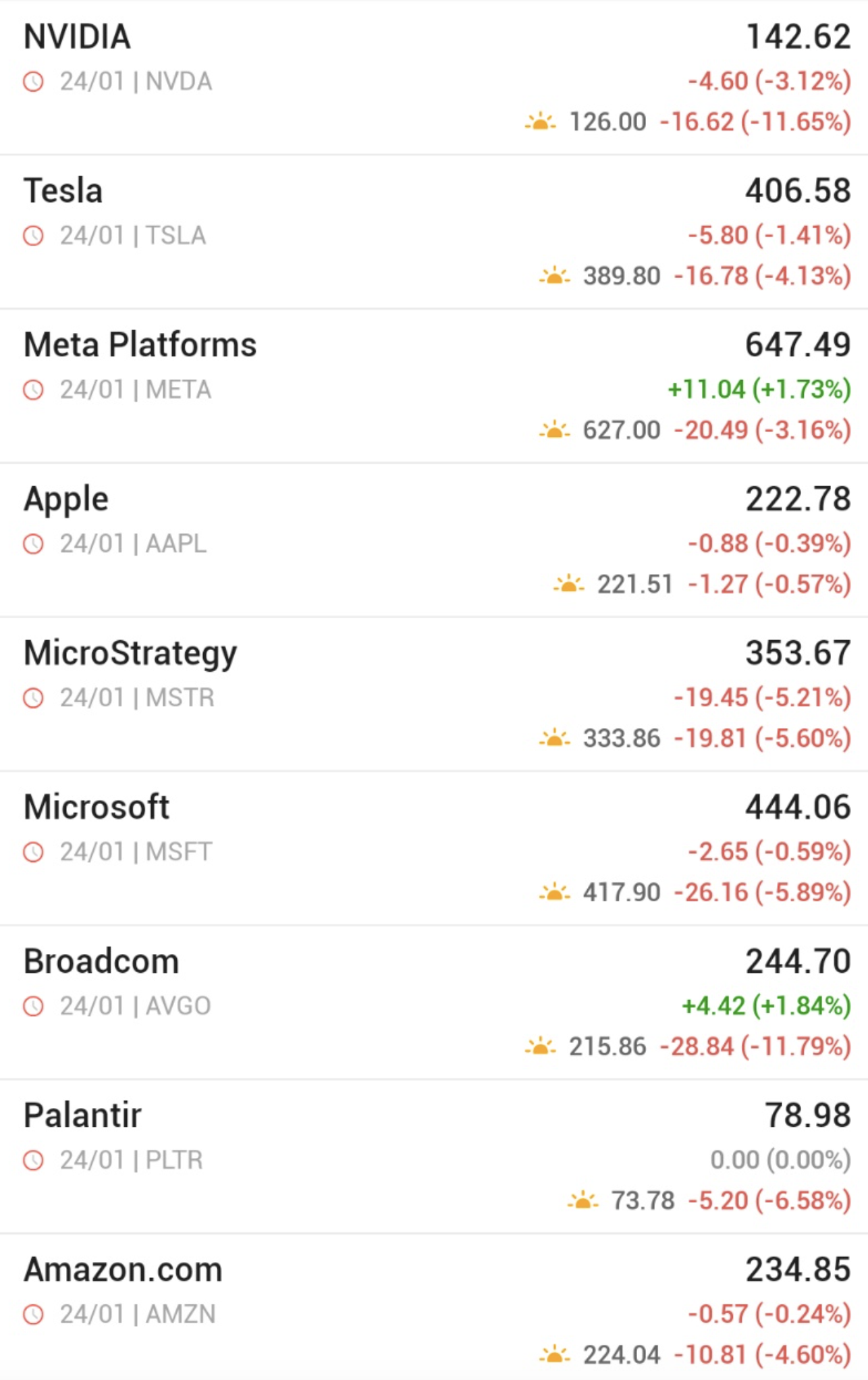Tap the pre-market sun icon for Tesla

pos(554,275)
